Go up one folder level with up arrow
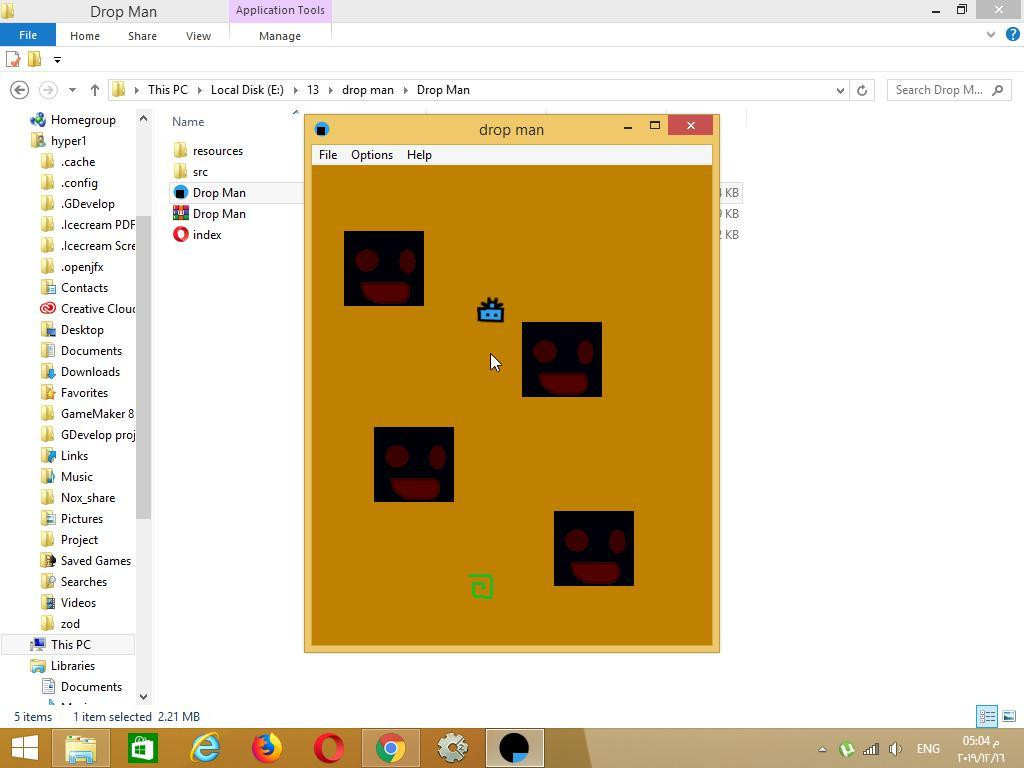 (x=95, y=90)
